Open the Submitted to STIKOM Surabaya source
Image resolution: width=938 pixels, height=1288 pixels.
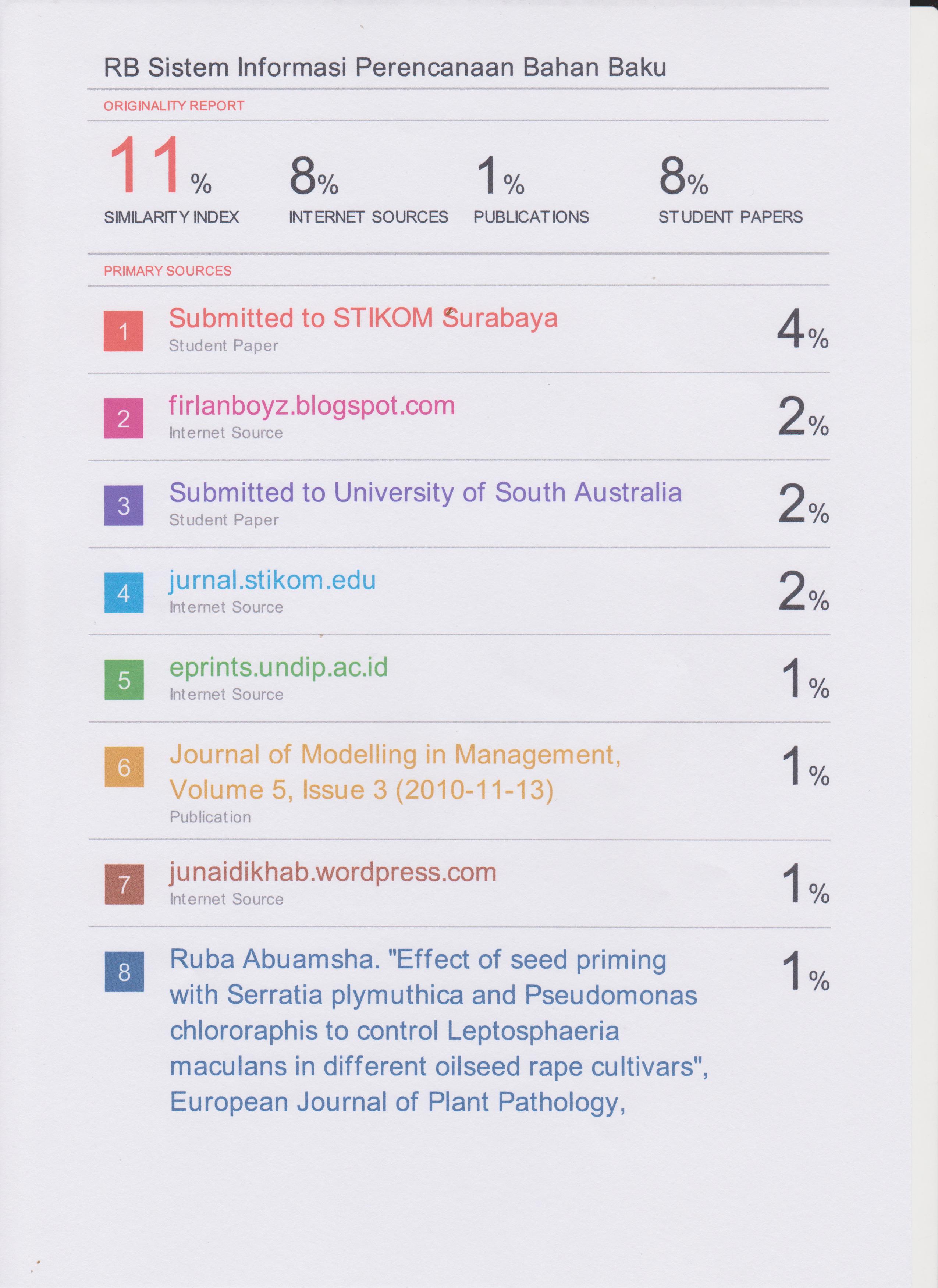(363, 318)
